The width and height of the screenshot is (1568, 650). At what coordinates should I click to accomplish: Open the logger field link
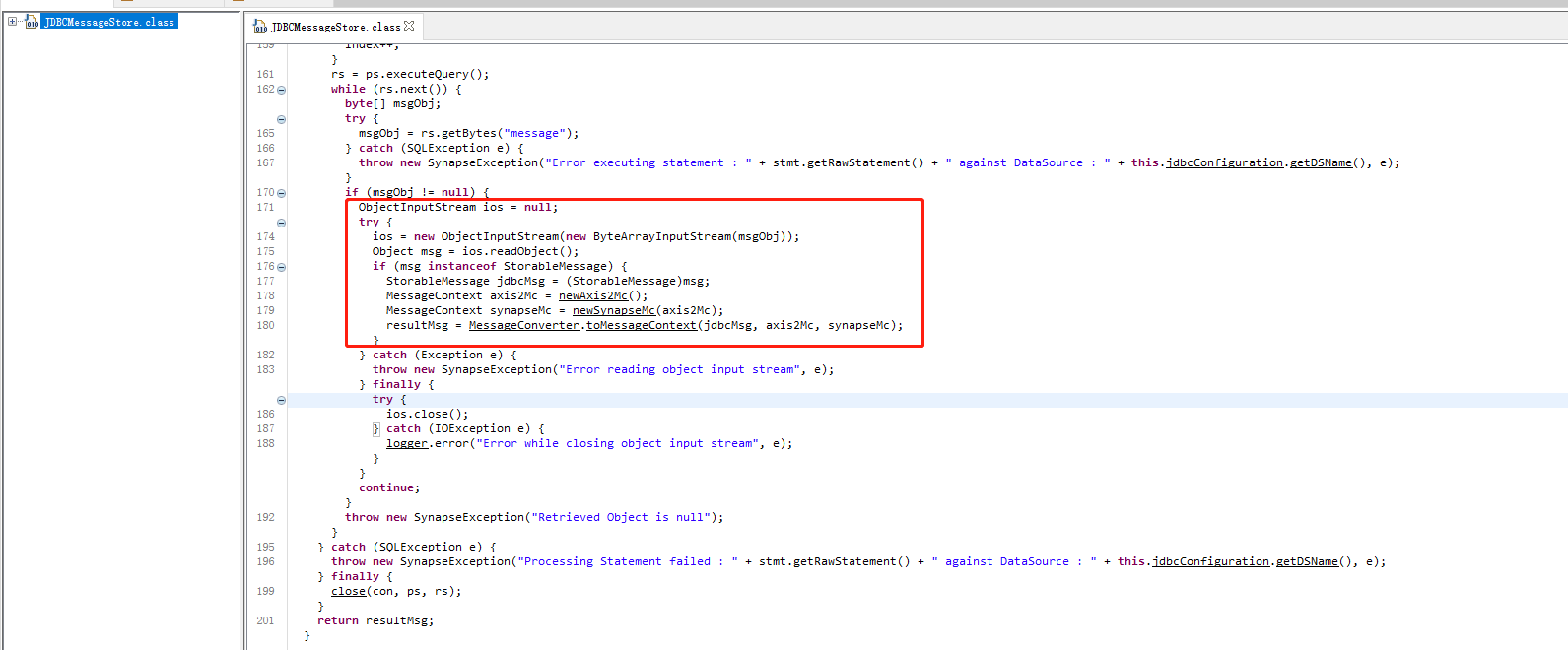coord(407,443)
